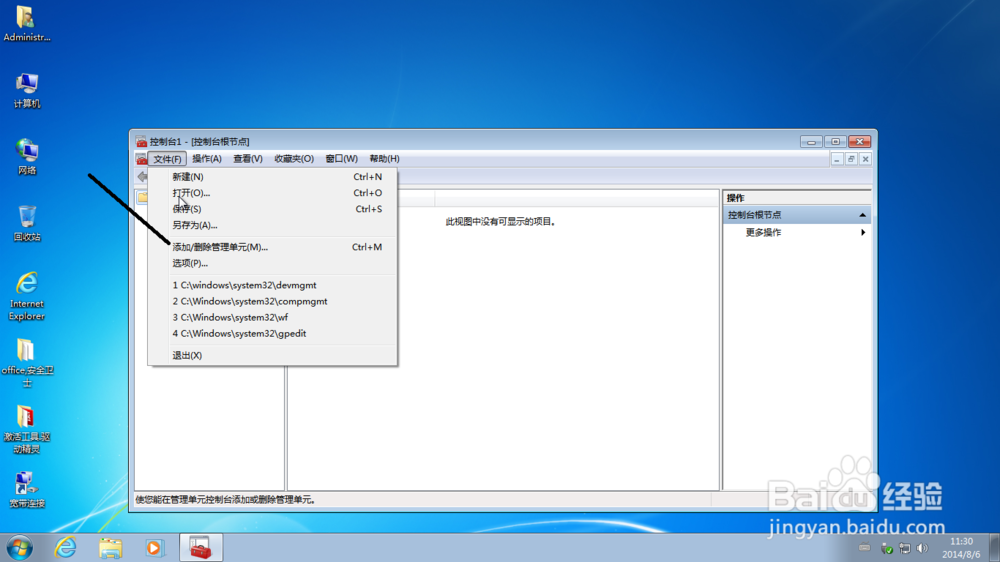Launch Internet Explorer from the taskbar
Screen dimensions: 1000x562
point(65,548)
